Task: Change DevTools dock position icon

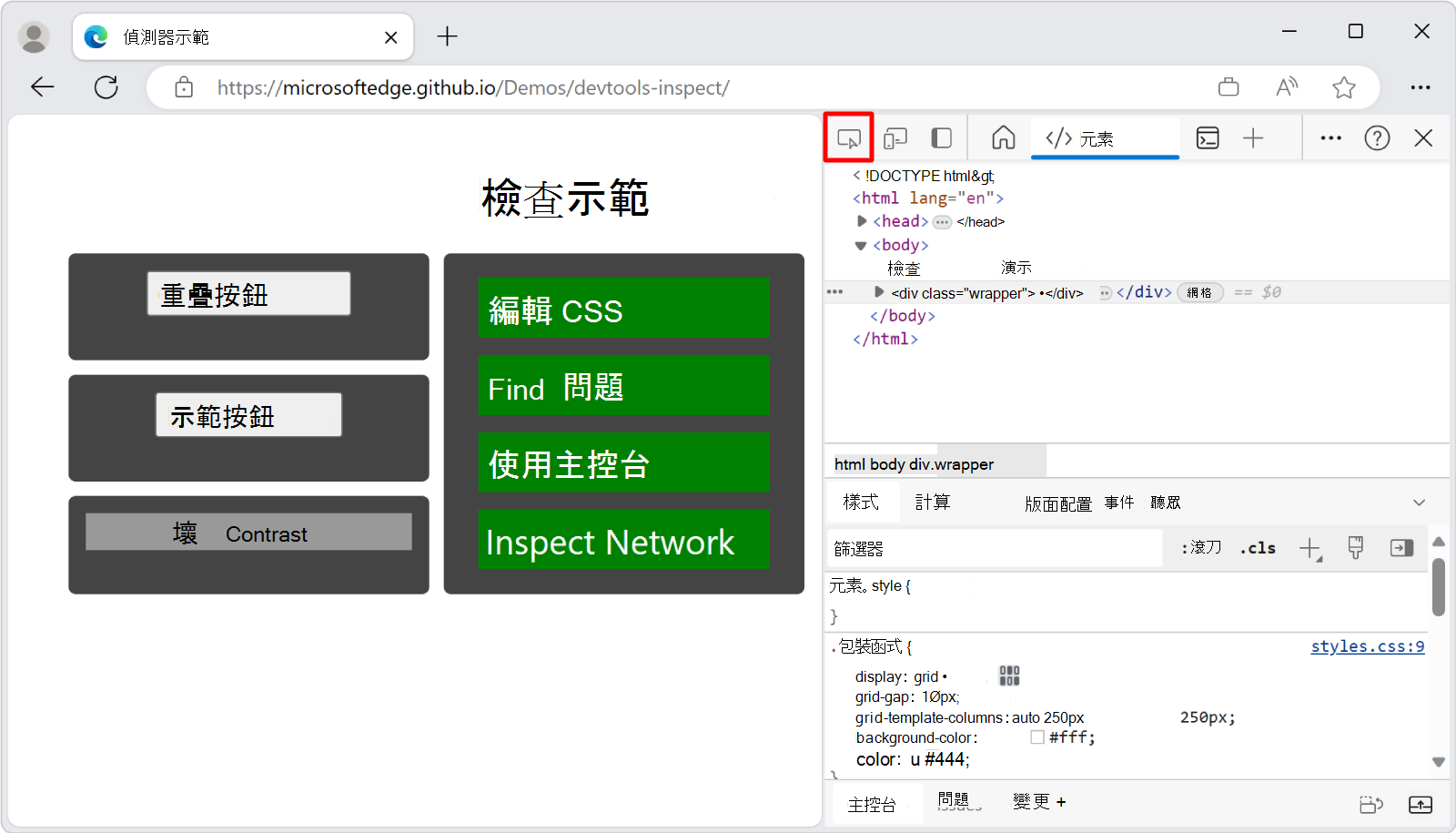Action: pyautogui.click(x=941, y=137)
